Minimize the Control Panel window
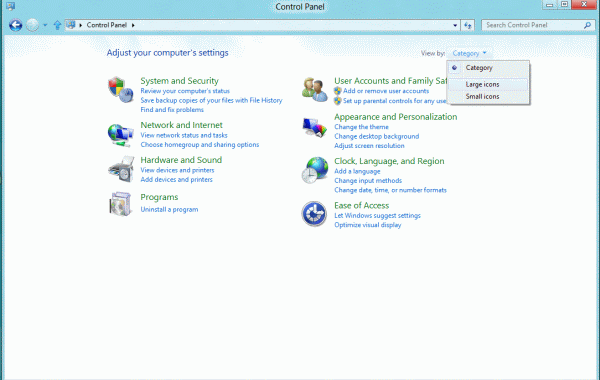This screenshot has width=600, height=380. (549, 5)
